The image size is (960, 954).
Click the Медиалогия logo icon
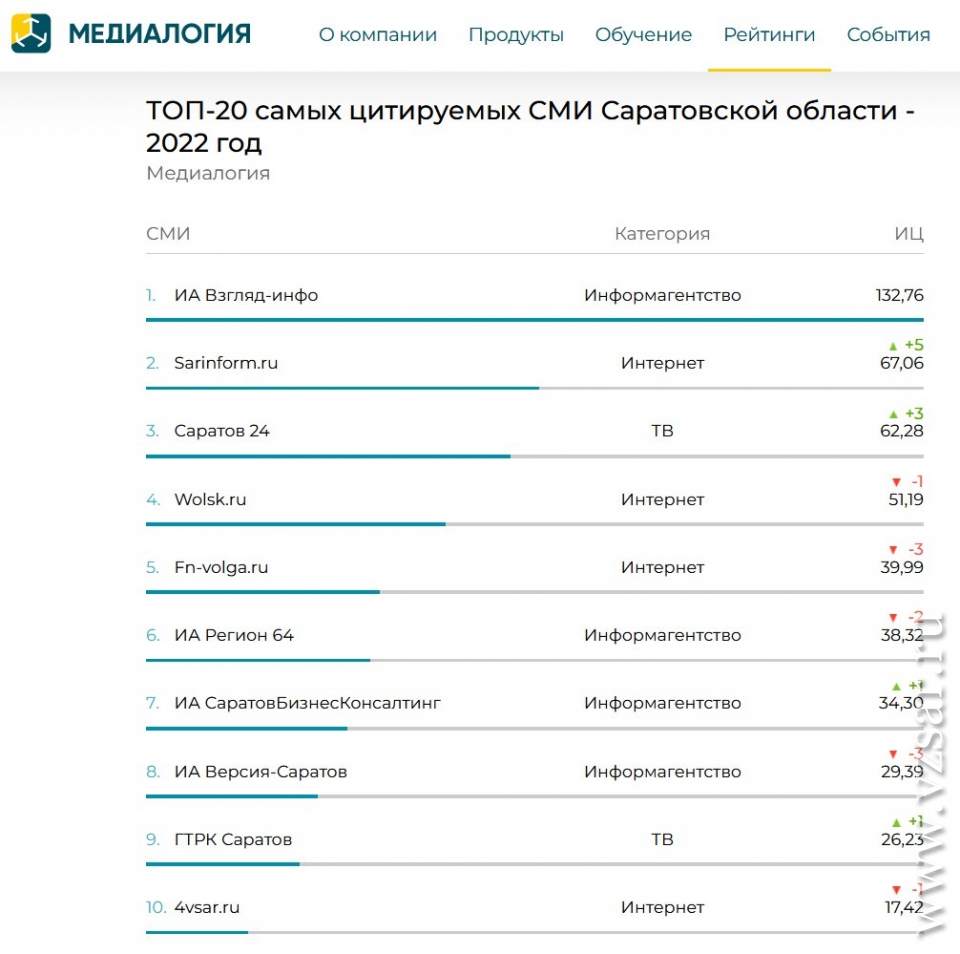click(x=31, y=34)
